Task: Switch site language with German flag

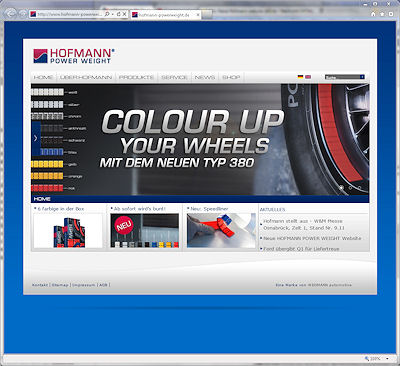Action: pos(300,77)
